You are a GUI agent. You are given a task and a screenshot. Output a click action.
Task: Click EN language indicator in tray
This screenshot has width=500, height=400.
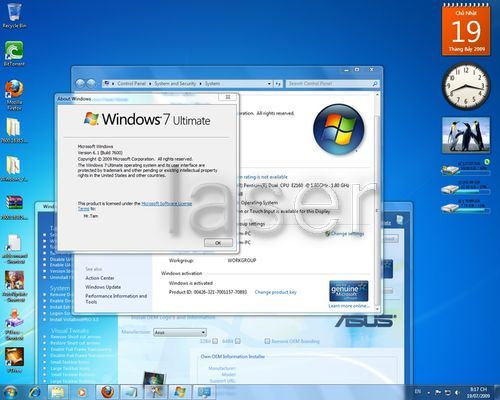pyautogui.click(x=418, y=392)
